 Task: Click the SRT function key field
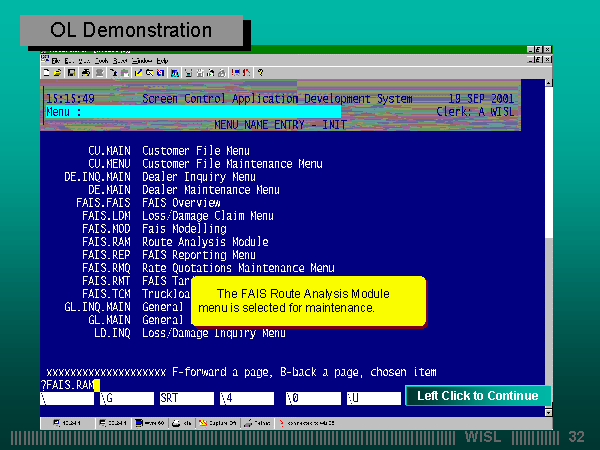pyautogui.click(x=186, y=398)
